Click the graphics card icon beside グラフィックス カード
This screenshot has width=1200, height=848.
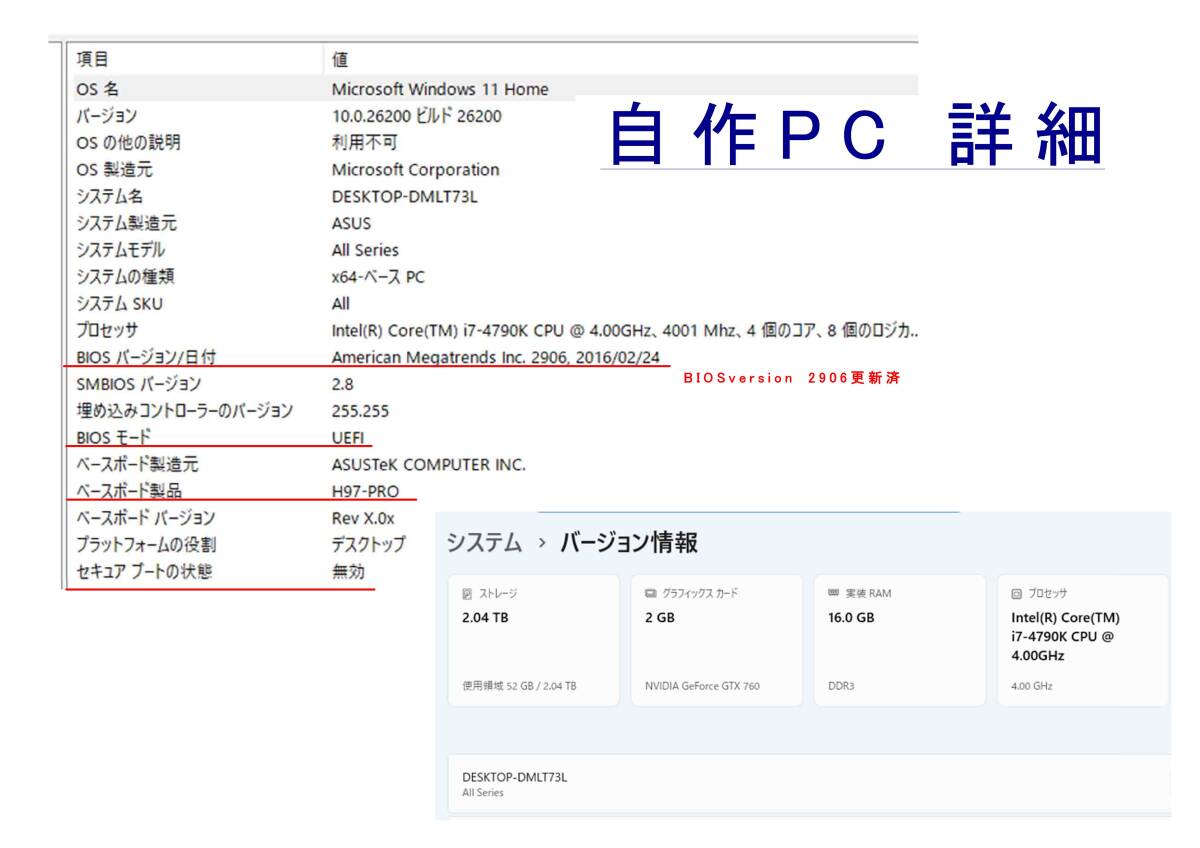click(650, 593)
